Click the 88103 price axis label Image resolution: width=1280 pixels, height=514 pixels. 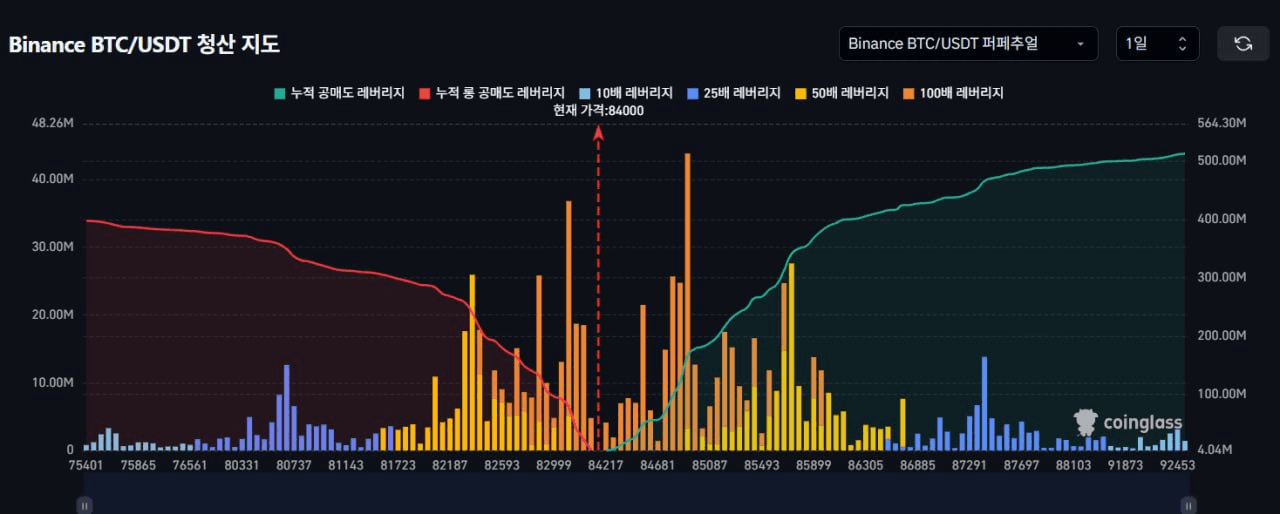tap(1073, 465)
